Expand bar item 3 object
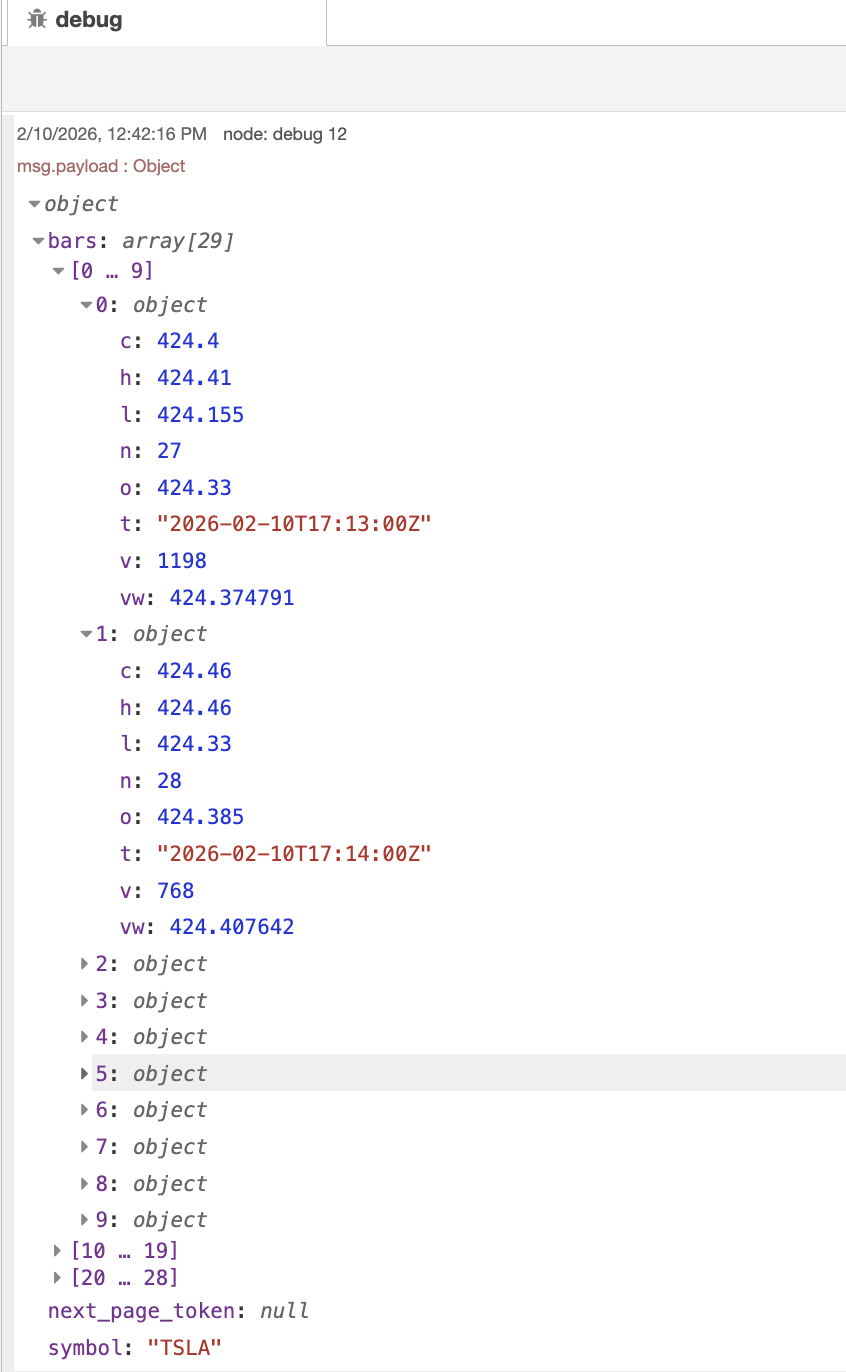 point(86,1001)
